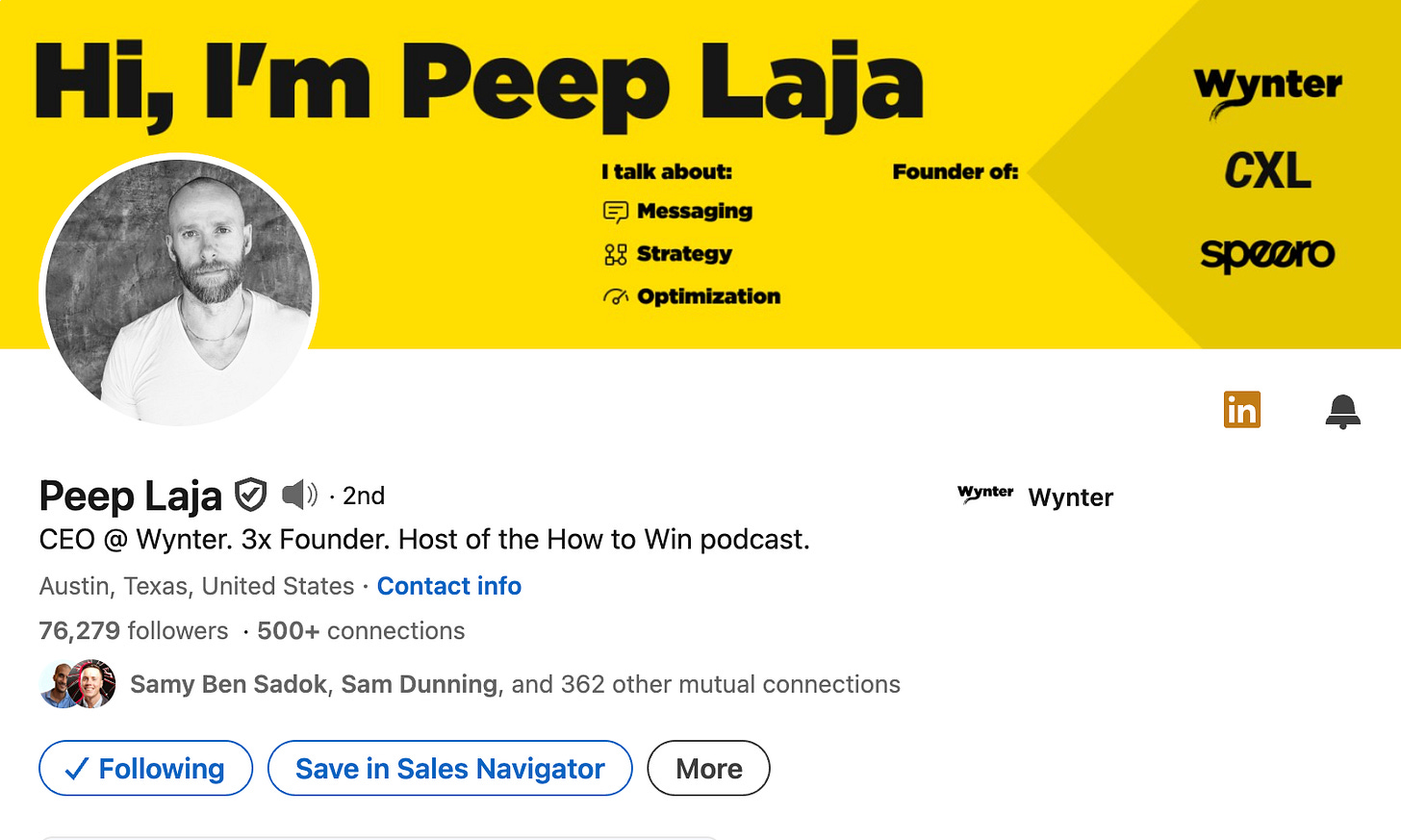Toggle notifications via the bell control
This screenshot has width=1401, height=840.
click(1343, 411)
